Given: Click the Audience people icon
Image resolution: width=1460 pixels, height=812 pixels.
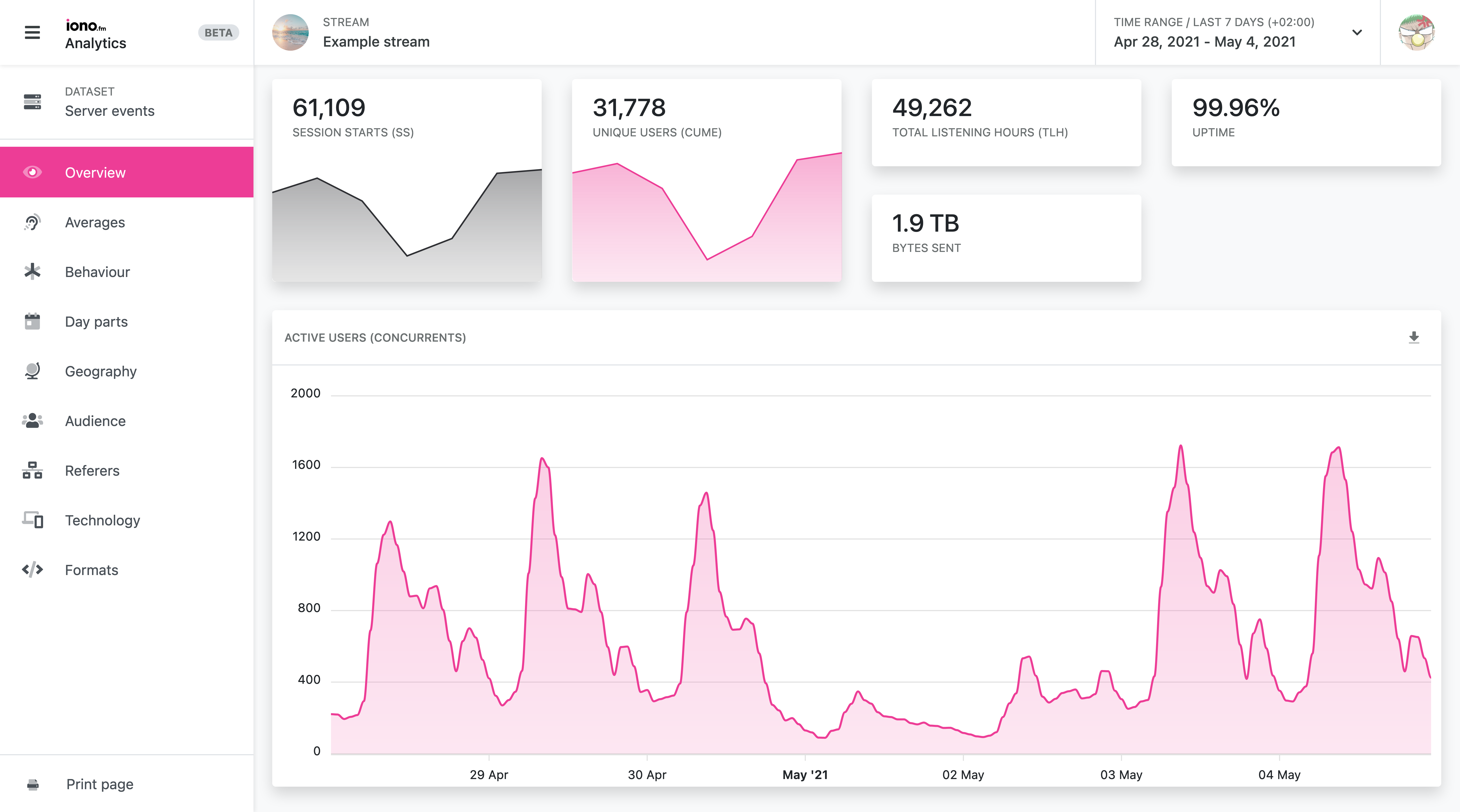Looking at the screenshot, I should click(x=32, y=420).
